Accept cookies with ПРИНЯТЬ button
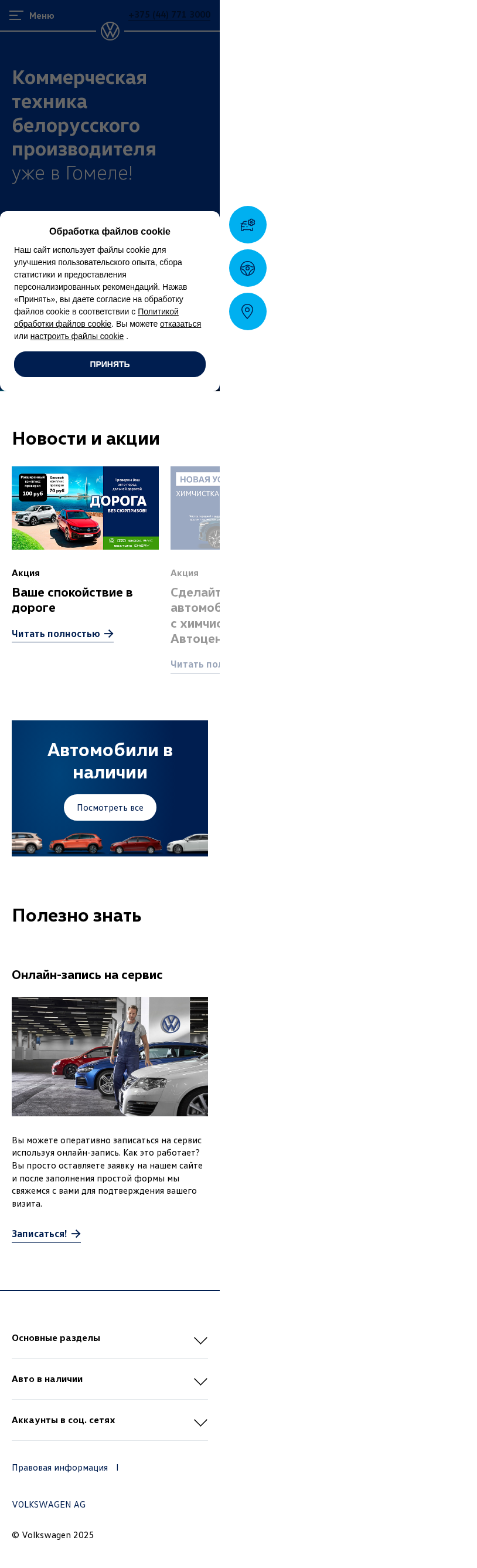The height and width of the screenshot is (1568, 477). 110,364
